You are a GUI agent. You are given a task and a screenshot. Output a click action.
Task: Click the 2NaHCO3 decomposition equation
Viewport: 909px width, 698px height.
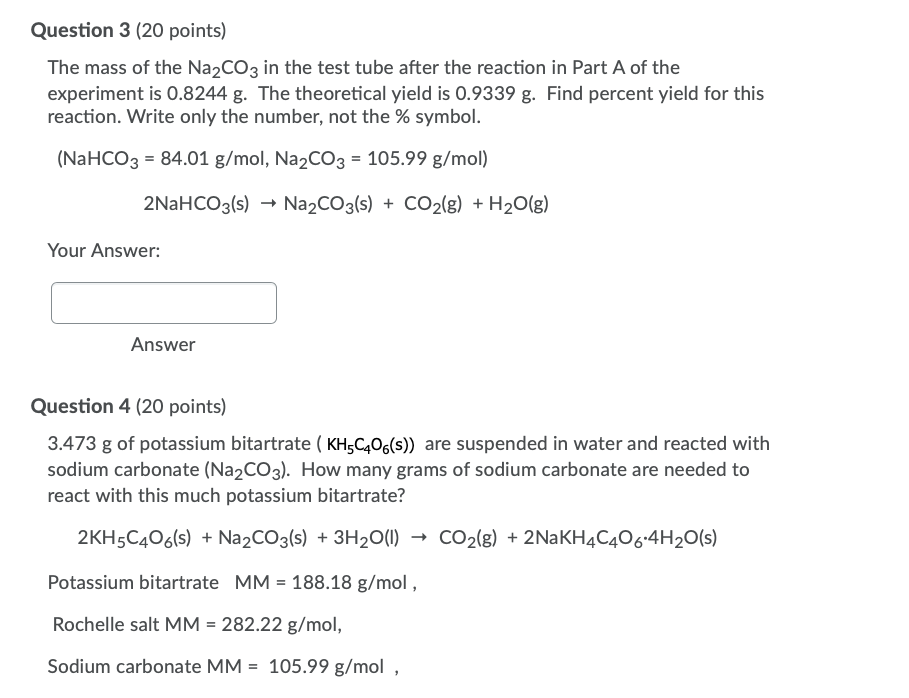click(x=347, y=203)
